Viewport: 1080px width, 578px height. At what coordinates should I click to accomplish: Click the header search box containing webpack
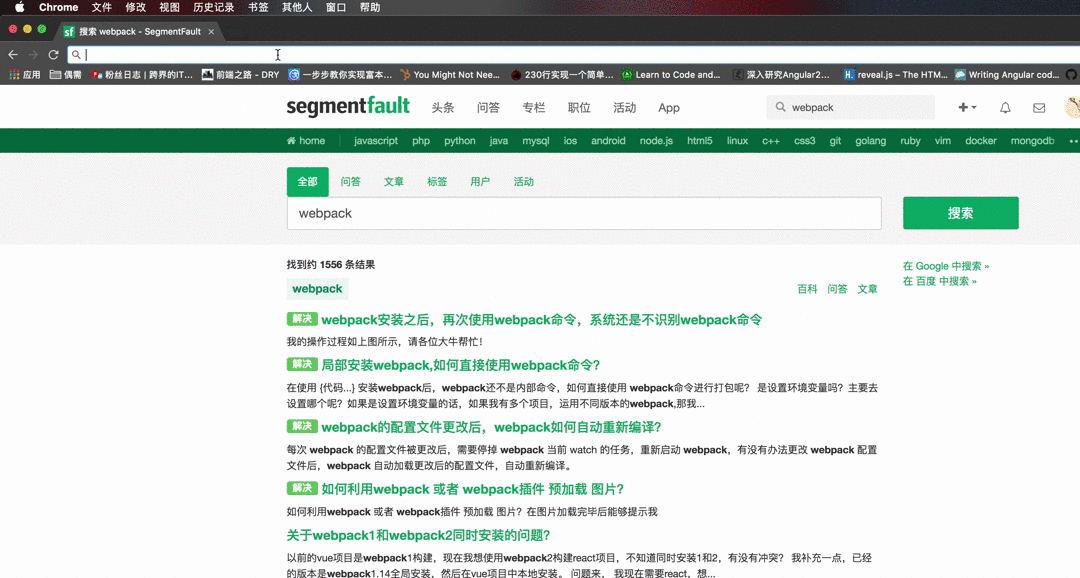(851, 107)
